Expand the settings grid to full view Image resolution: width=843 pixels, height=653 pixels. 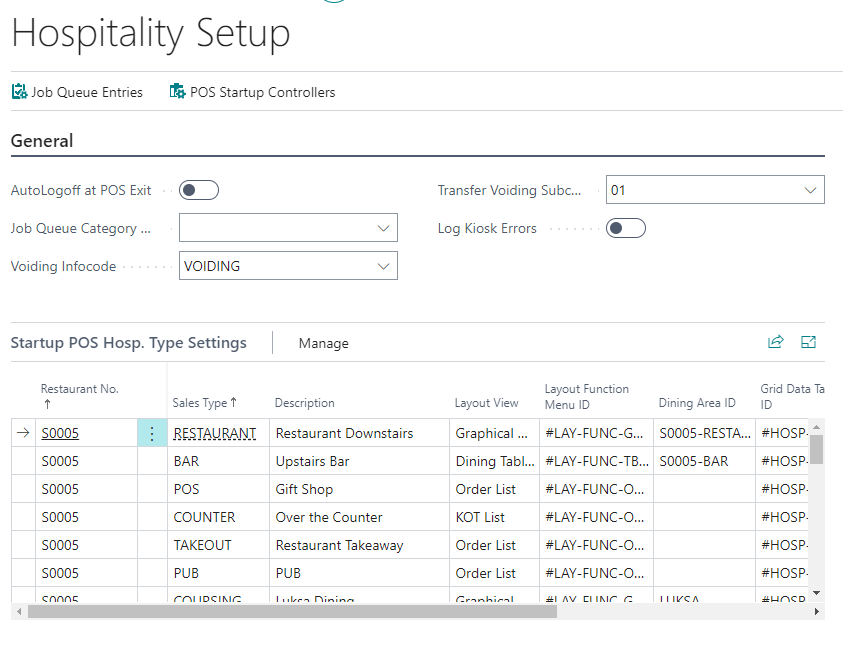pyautogui.click(x=809, y=342)
